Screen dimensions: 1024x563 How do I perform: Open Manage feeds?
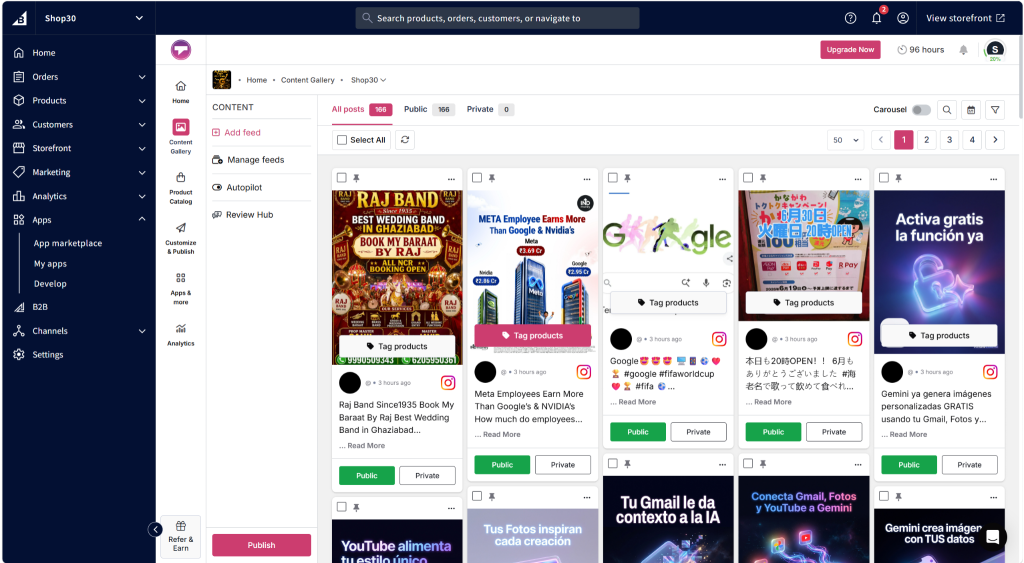point(255,160)
